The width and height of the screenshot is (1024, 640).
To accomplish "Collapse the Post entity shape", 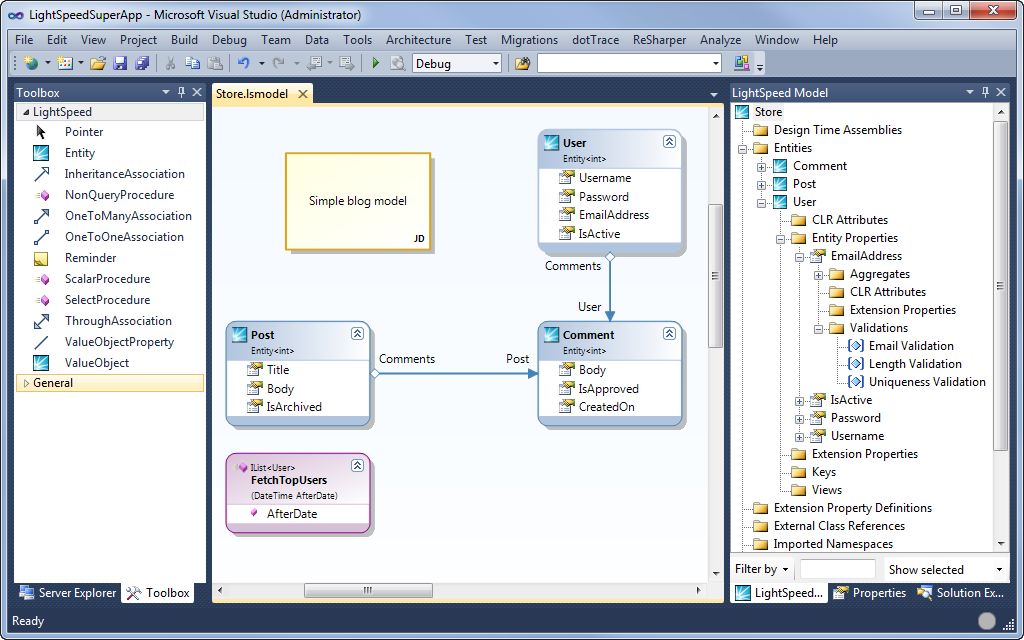I will pyautogui.click(x=357, y=334).
